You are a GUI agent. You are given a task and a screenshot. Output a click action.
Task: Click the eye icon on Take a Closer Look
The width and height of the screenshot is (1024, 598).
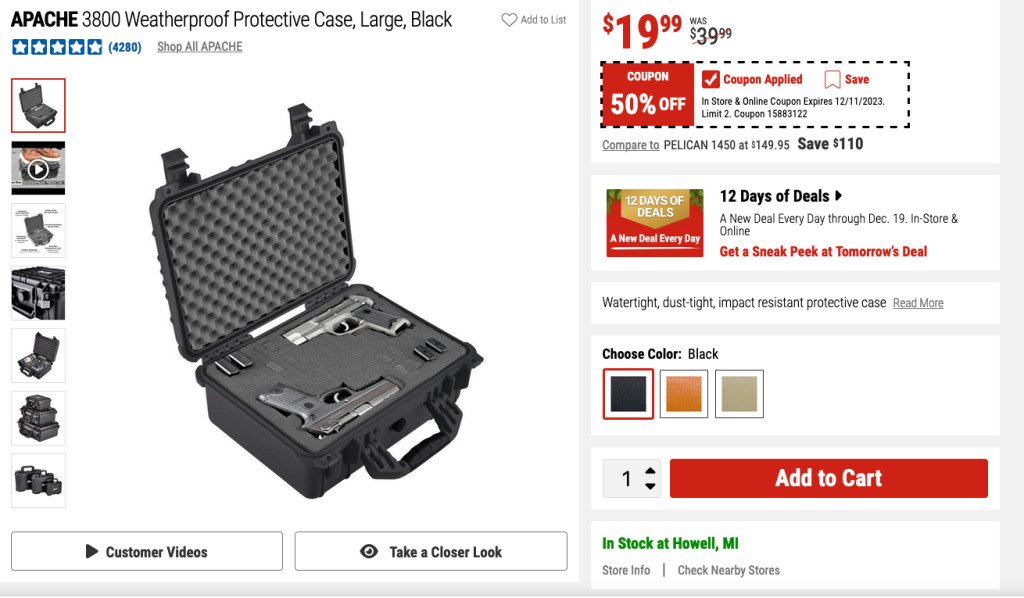369,552
